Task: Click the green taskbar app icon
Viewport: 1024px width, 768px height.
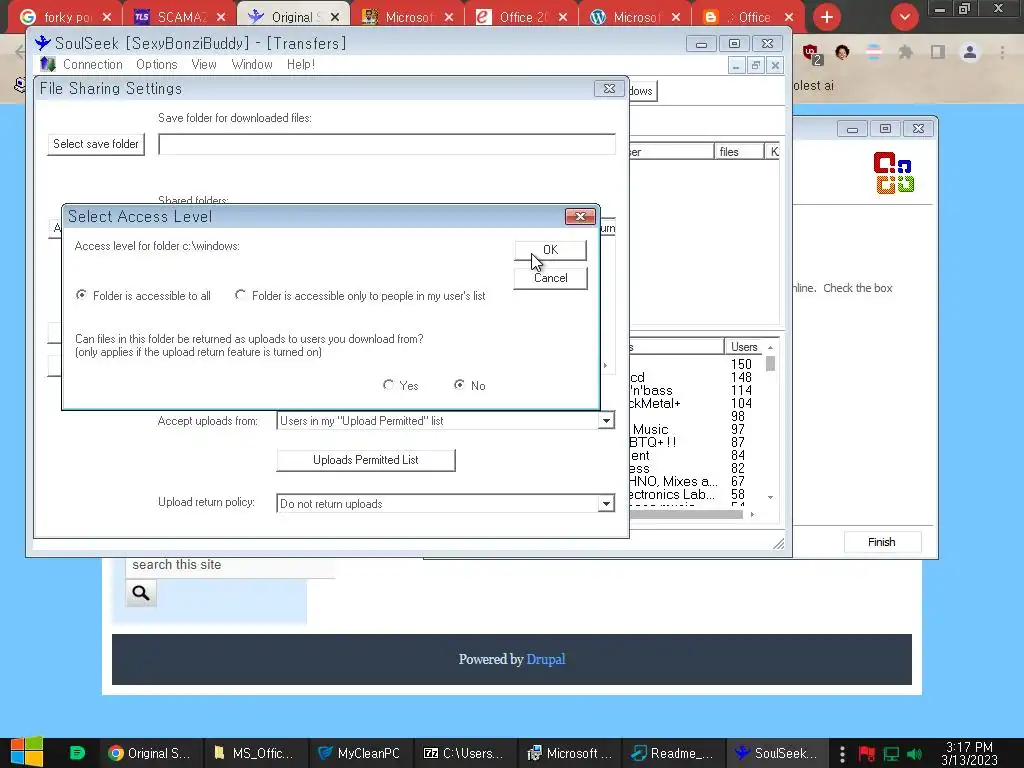Action: pyautogui.click(x=77, y=753)
